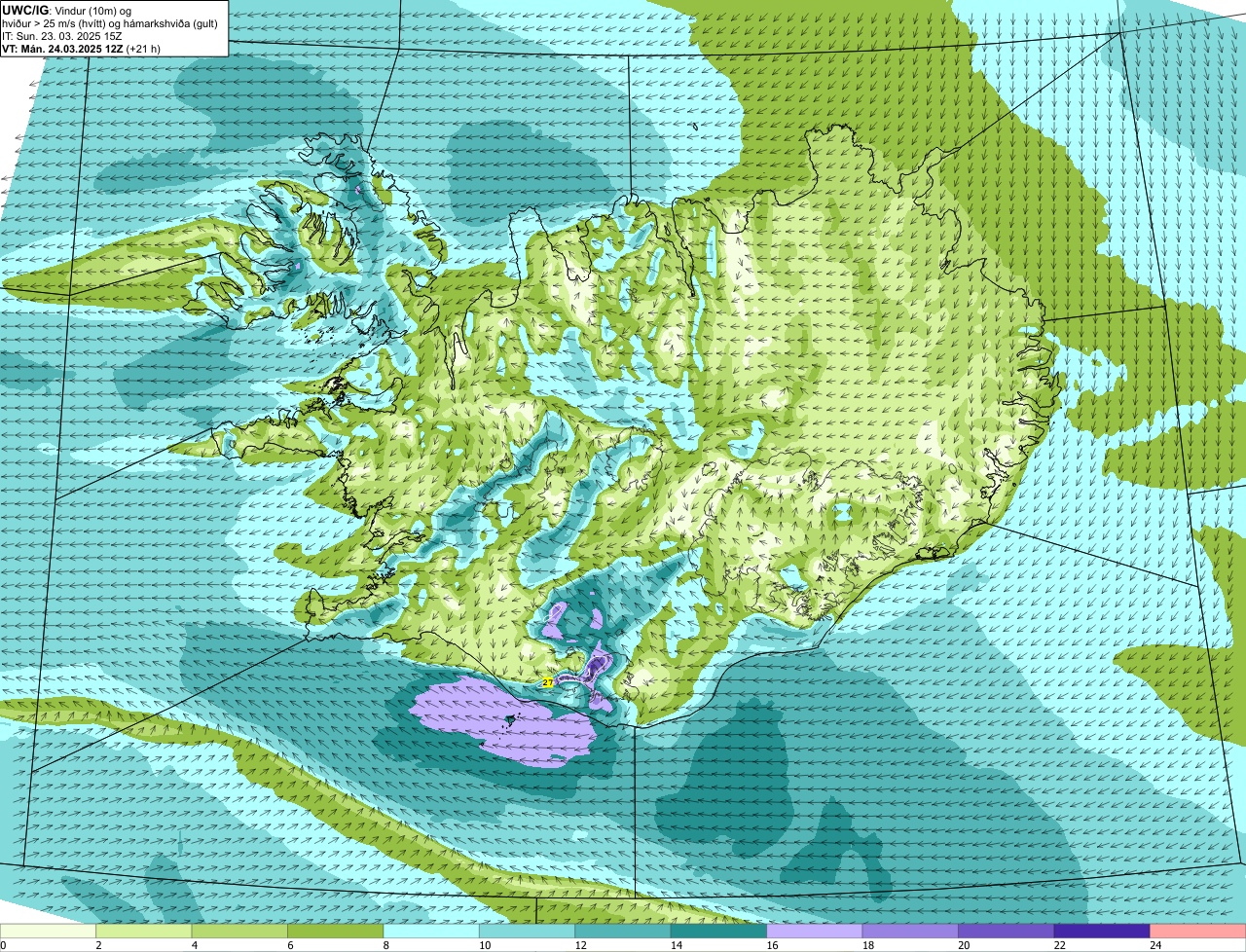Click the scale number "20"
Image resolution: width=1246 pixels, height=952 pixels.
(963, 945)
